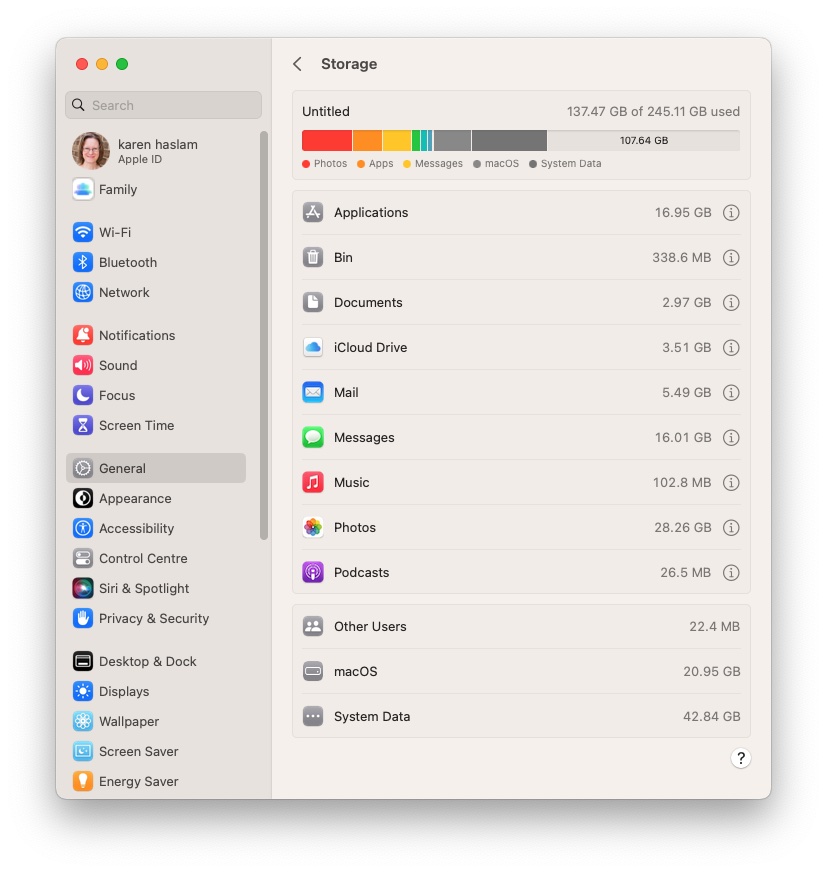Click the Documents row label
This screenshot has width=827, height=873.
tap(368, 302)
